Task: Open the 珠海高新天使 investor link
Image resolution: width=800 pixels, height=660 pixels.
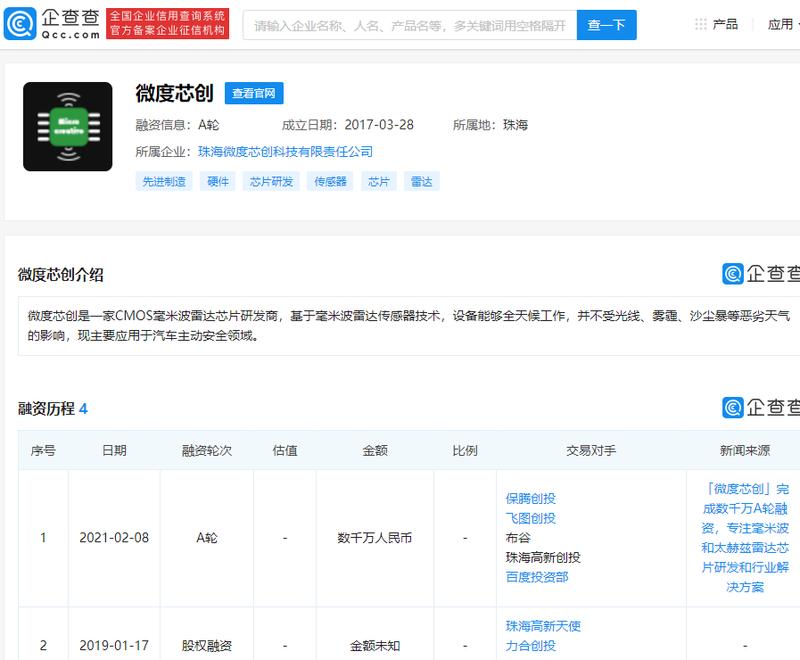Action: coord(543,626)
